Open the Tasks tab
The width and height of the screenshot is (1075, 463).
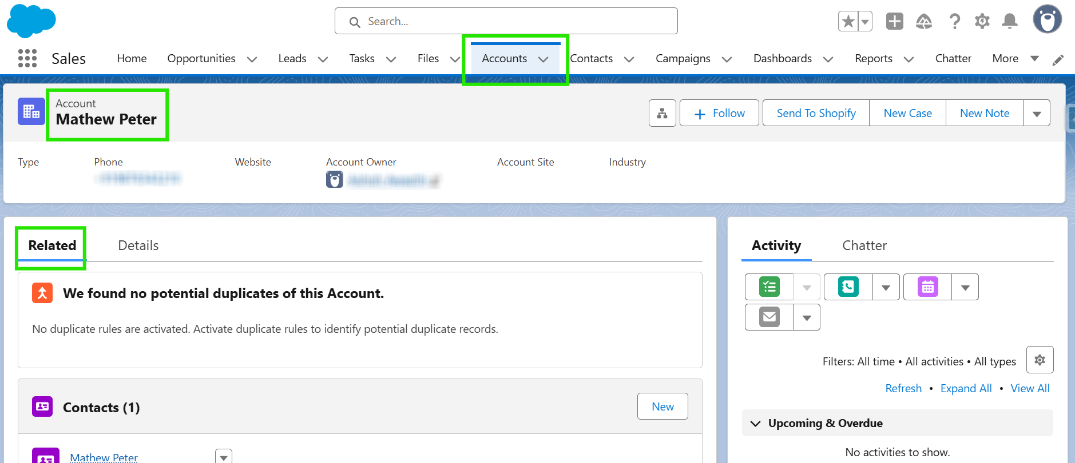[362, 58]
